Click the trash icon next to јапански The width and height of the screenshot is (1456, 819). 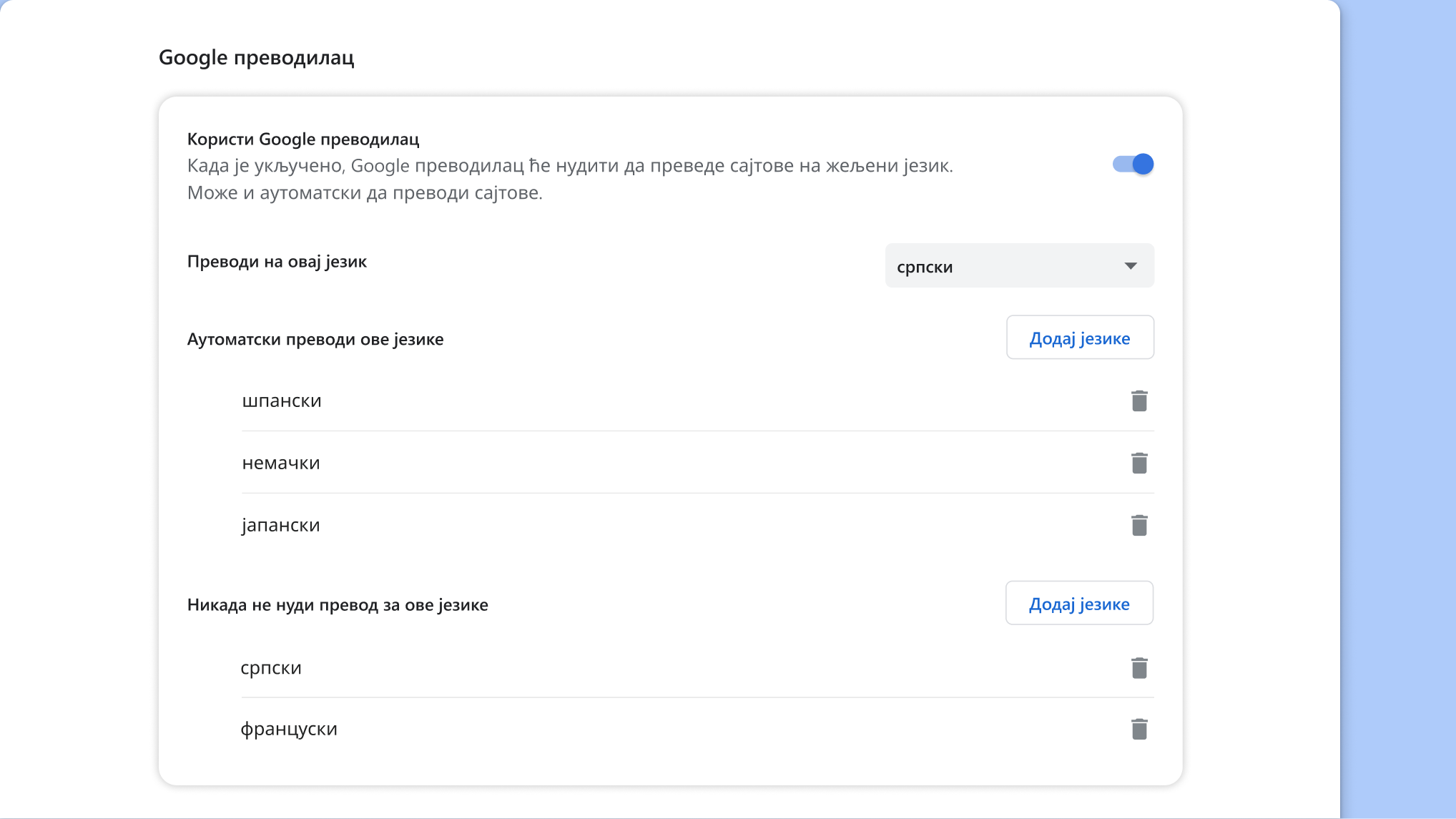(x=1139, y=526)
